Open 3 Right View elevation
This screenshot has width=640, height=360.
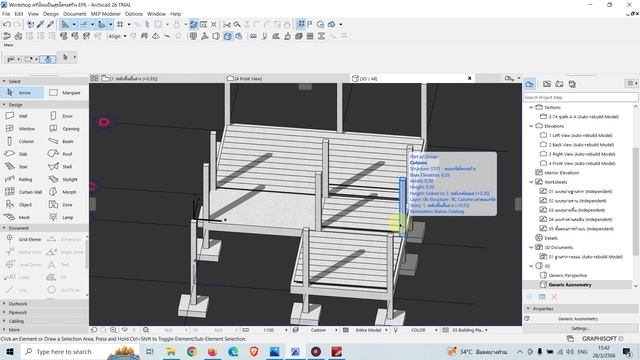coord(582,154)
